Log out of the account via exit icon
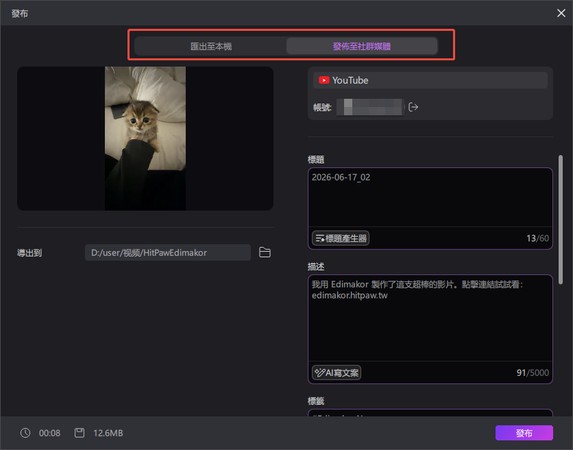 [x=413, y=107]
